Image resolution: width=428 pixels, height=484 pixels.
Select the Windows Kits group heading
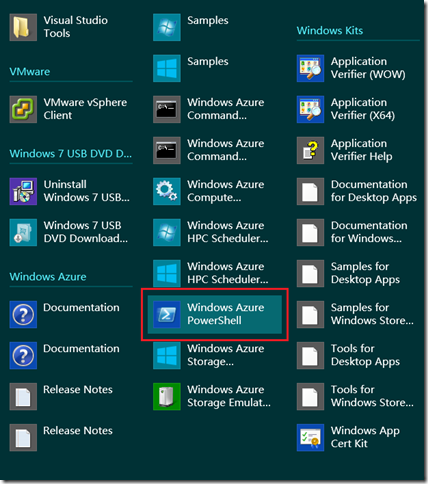click(330, 31)
